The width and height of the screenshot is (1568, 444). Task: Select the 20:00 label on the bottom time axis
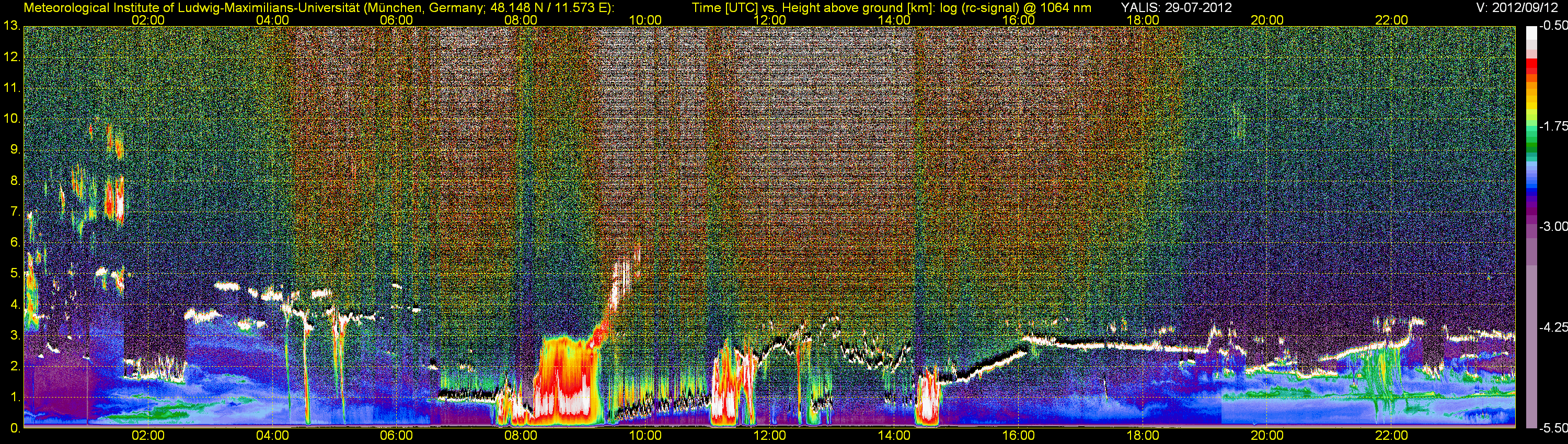[x=1267, y=436]
